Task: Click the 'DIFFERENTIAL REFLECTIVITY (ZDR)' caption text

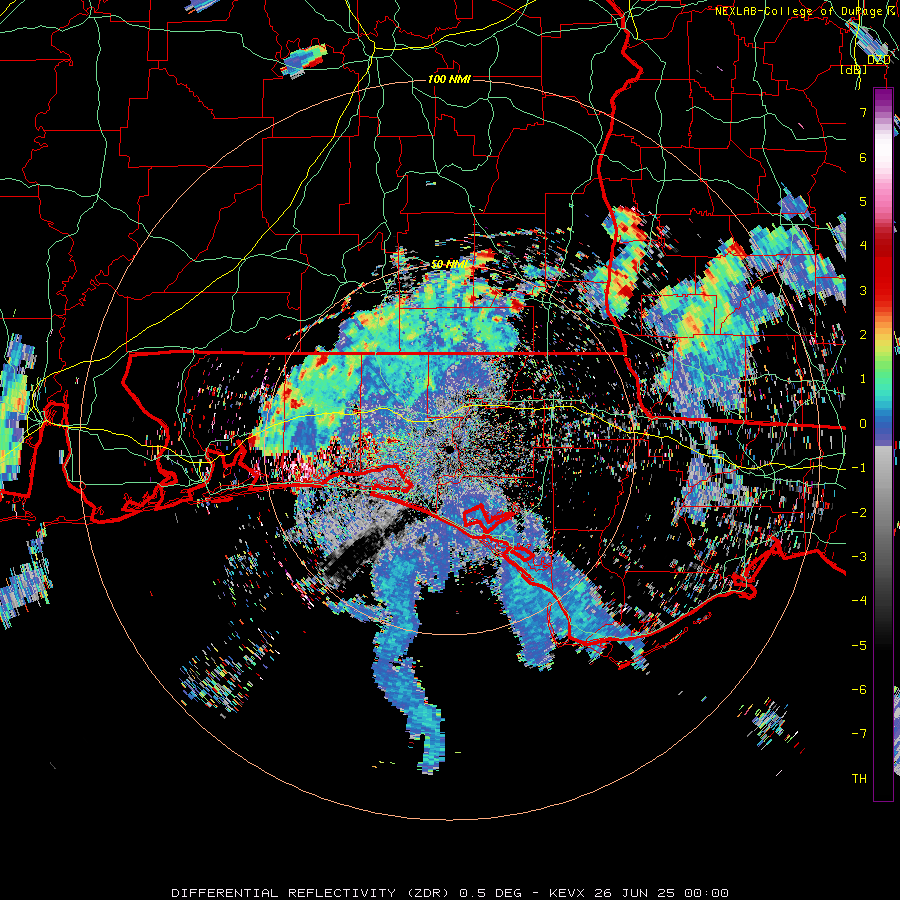Action: coord(313,893)
